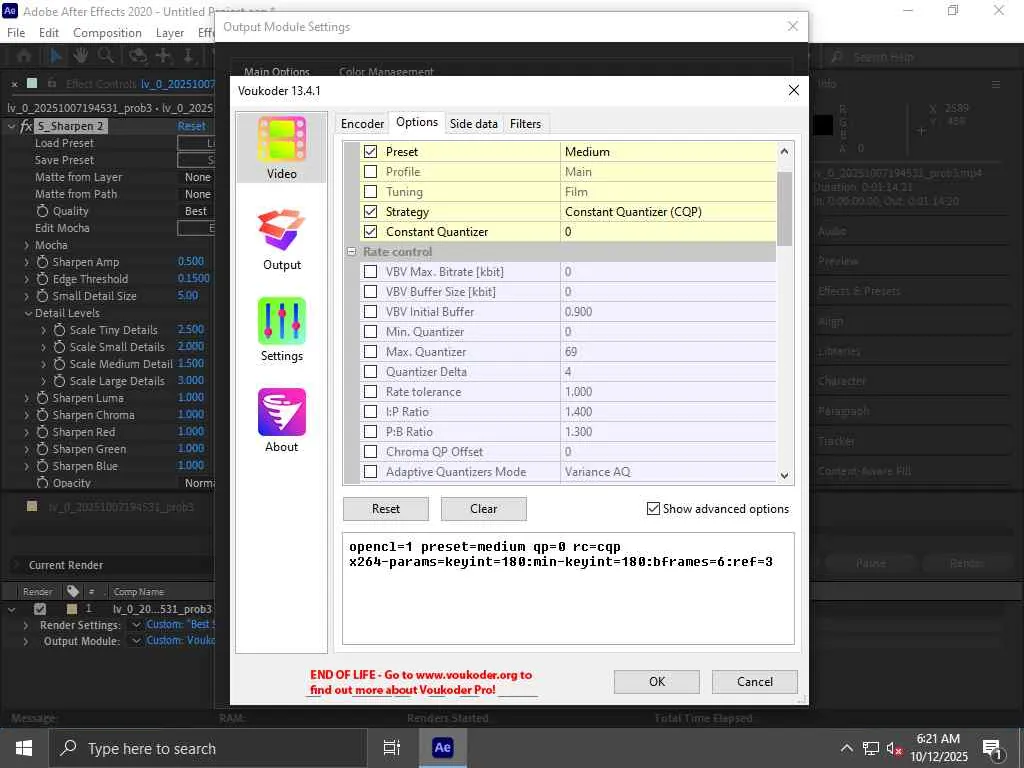Open the Layer menu

click(x=170, y=33)
